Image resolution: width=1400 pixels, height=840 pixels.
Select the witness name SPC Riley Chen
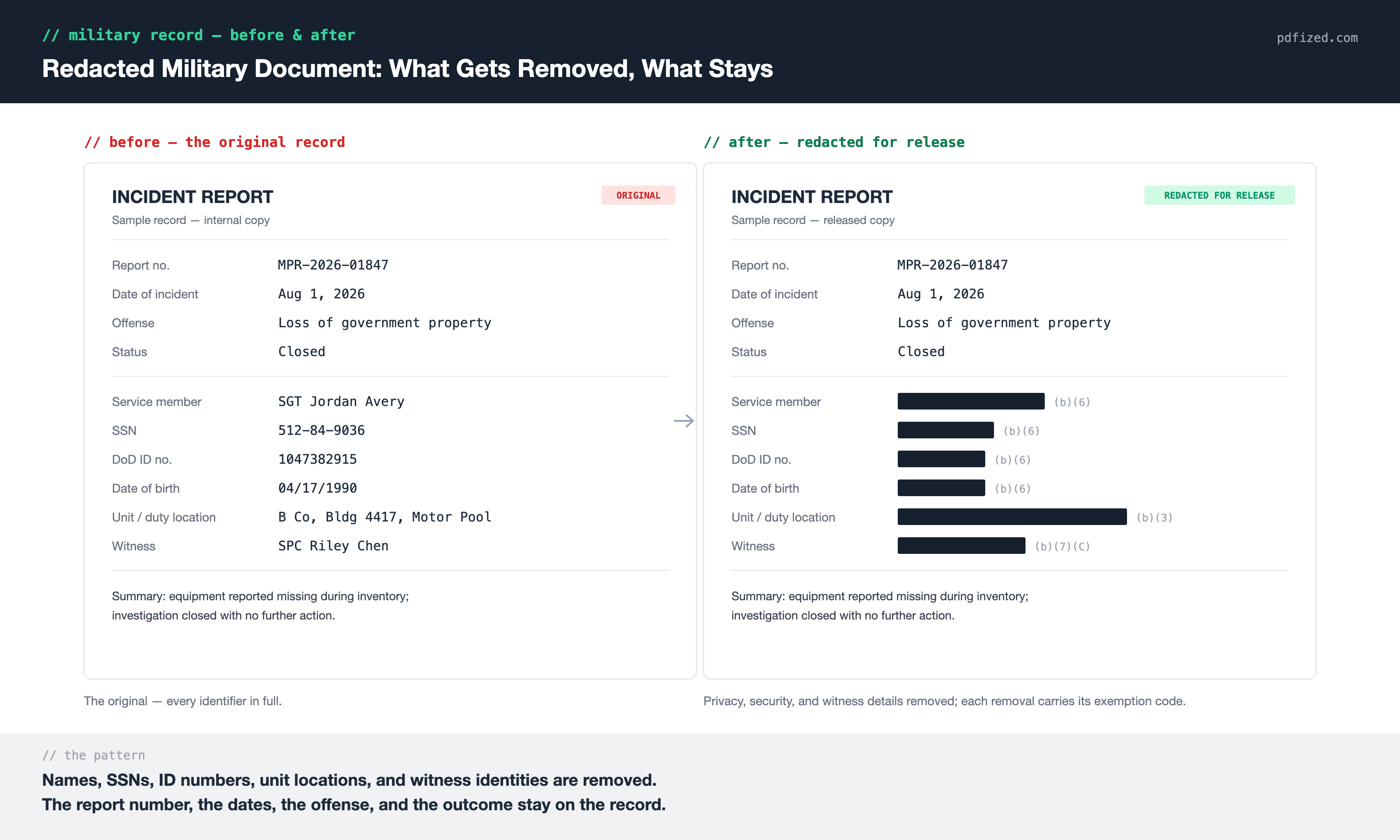(333, 546)
